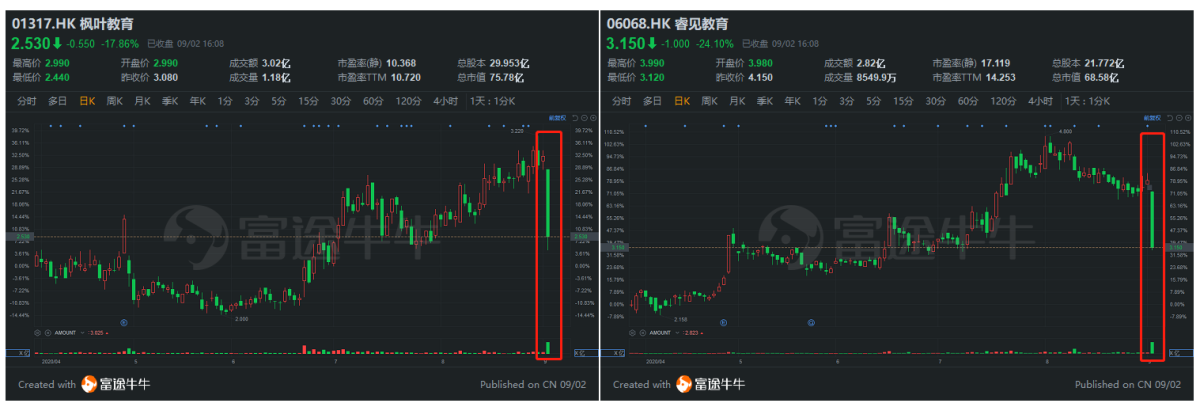
Task: Zoom in left chart with plus icon
Action: pyautogui.click(x=594, y=118)
